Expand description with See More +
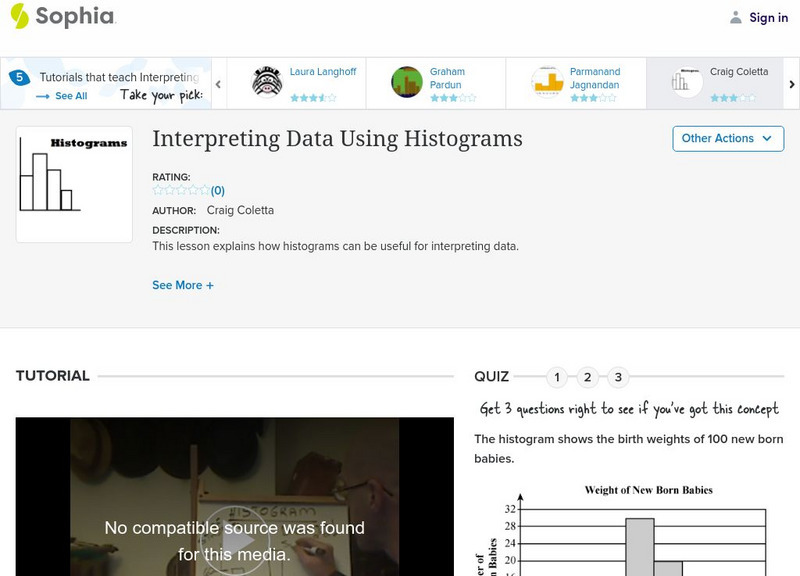Viewport: 800px width, 576px height. 183,285
